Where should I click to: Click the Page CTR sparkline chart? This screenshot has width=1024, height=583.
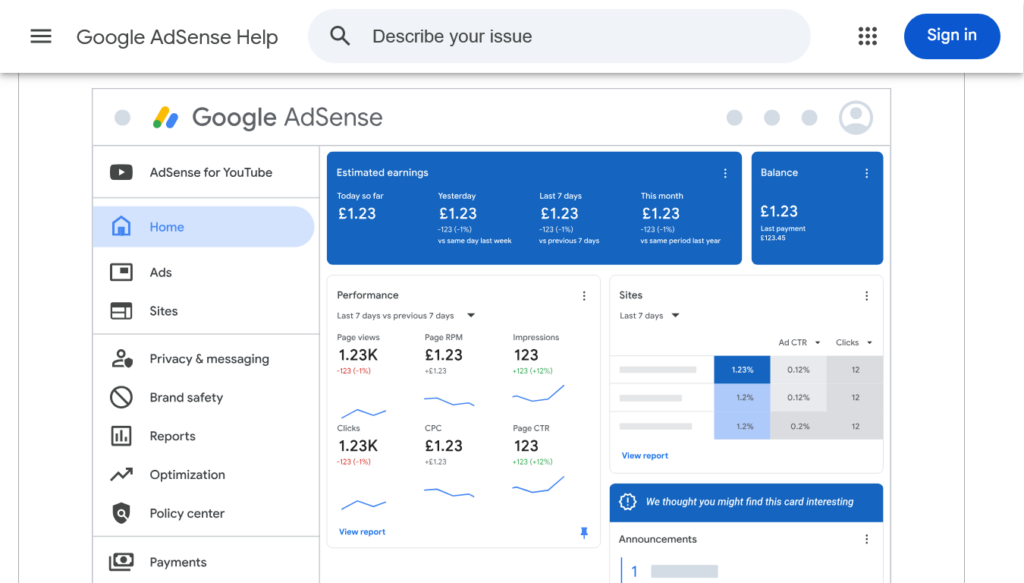(538, 485)
